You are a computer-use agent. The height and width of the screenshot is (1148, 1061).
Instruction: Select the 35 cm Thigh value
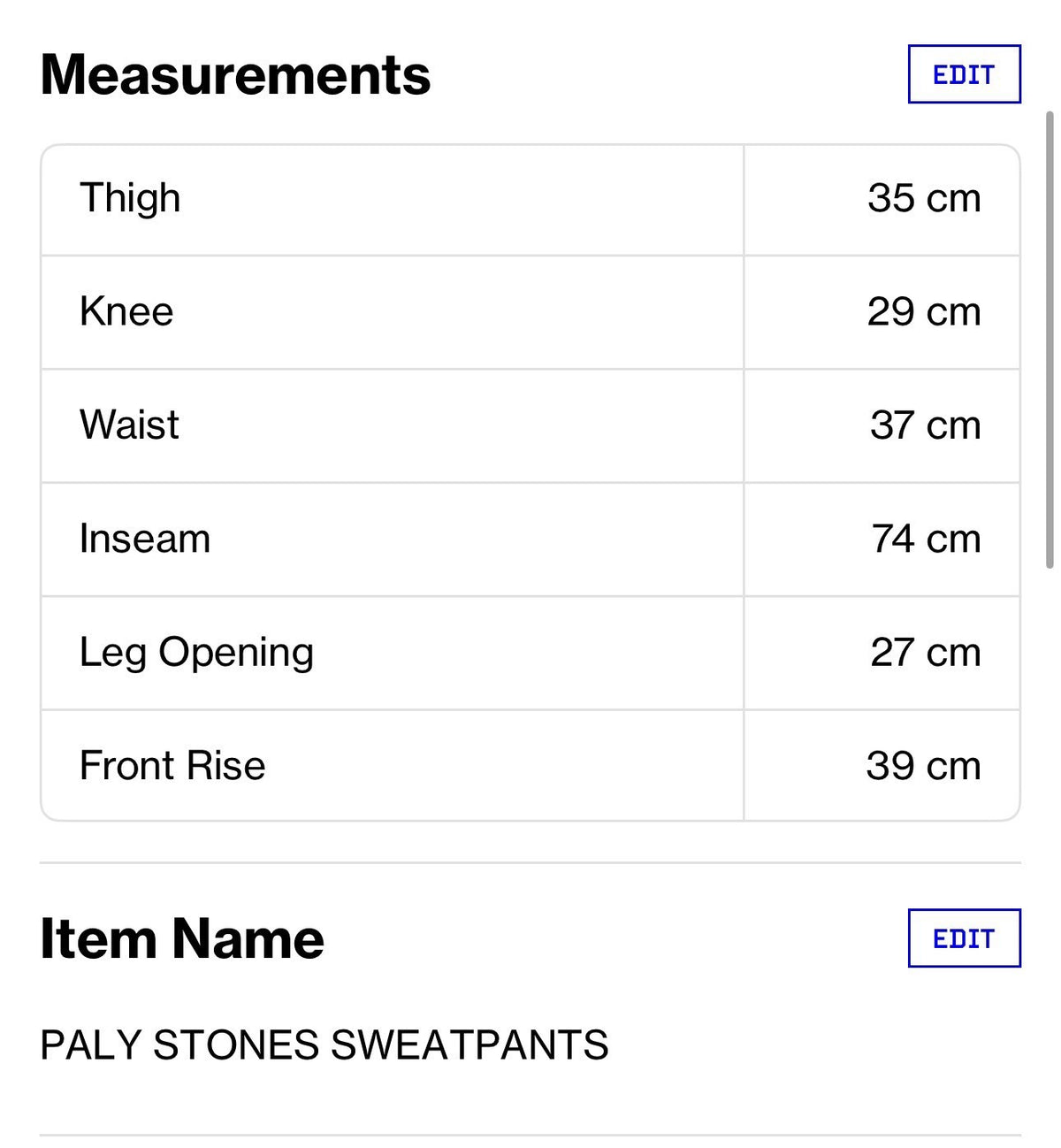[924, 198]
